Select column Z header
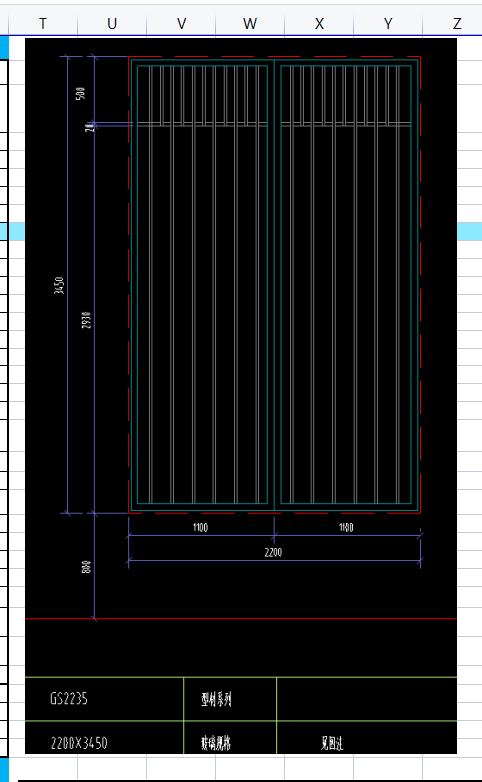Screen dimensions: 482x782 [455, 23]
